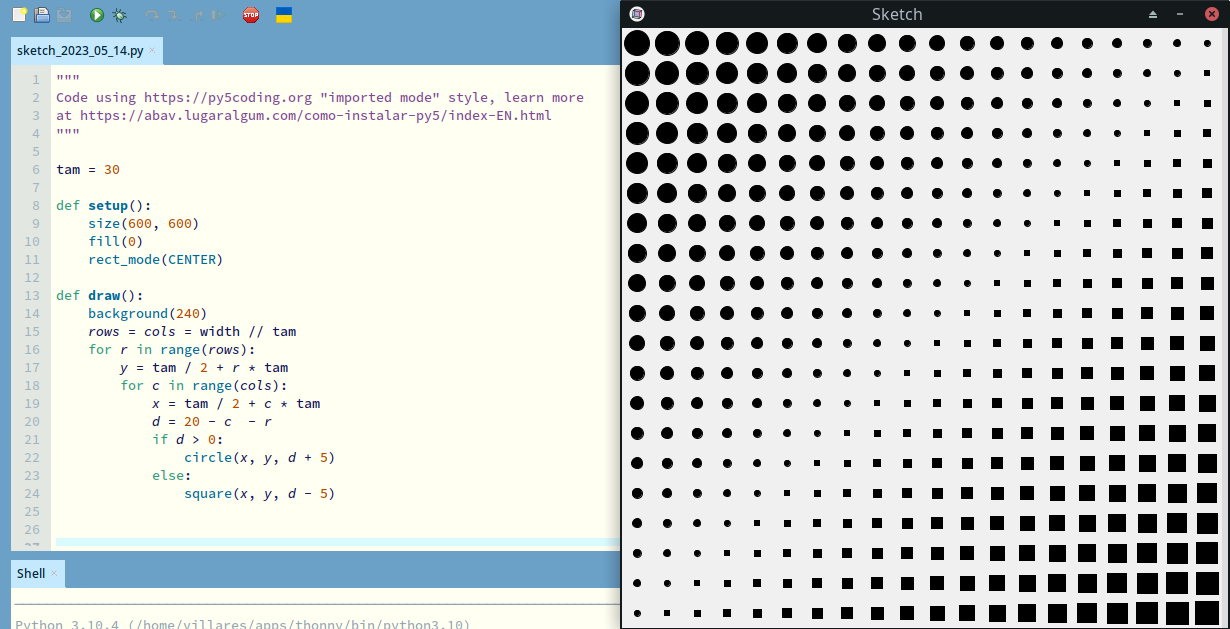Viewport: 1230px width, 629px height.
Task: Click the Resume debug icon
Action: pos(218,15)
